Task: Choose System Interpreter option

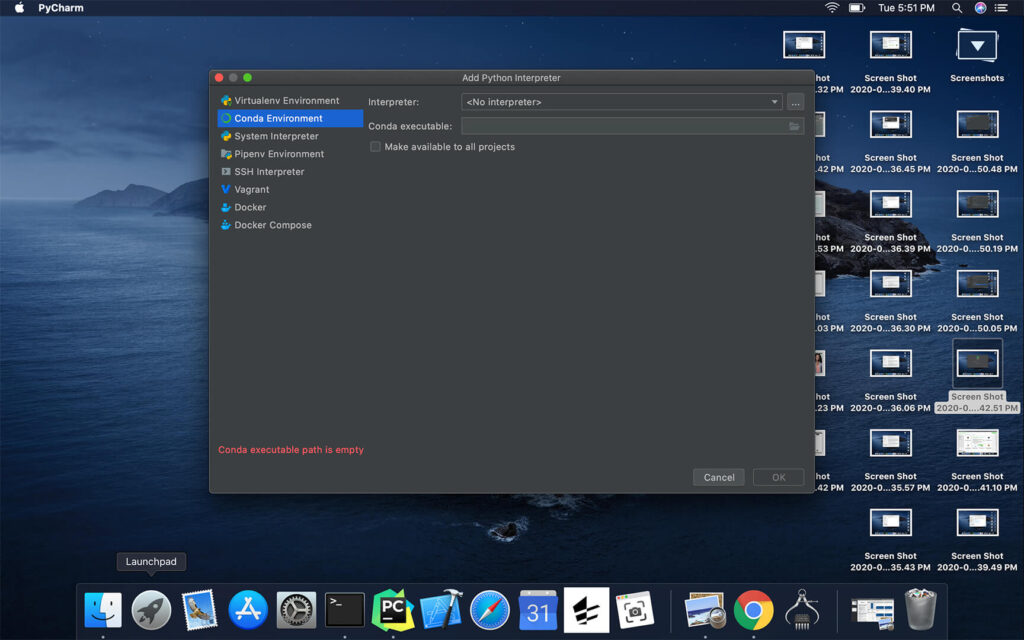Action: pos(290,136)
